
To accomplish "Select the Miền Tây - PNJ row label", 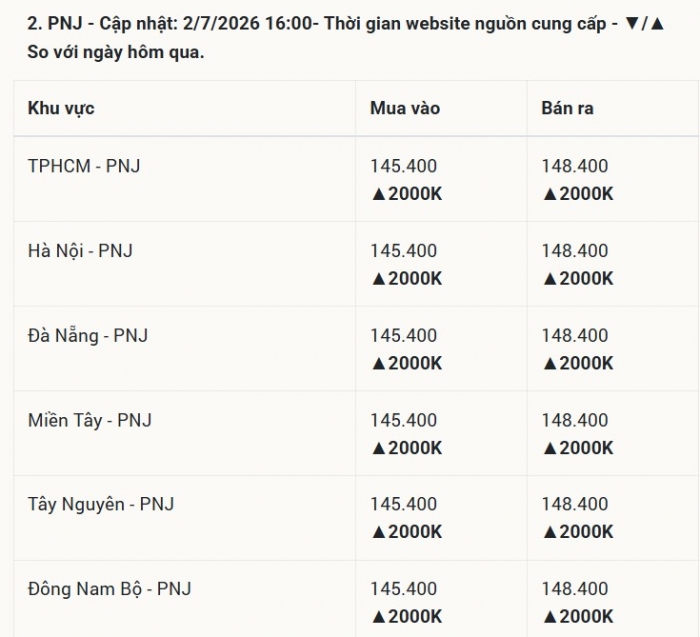I will point(90,420).
